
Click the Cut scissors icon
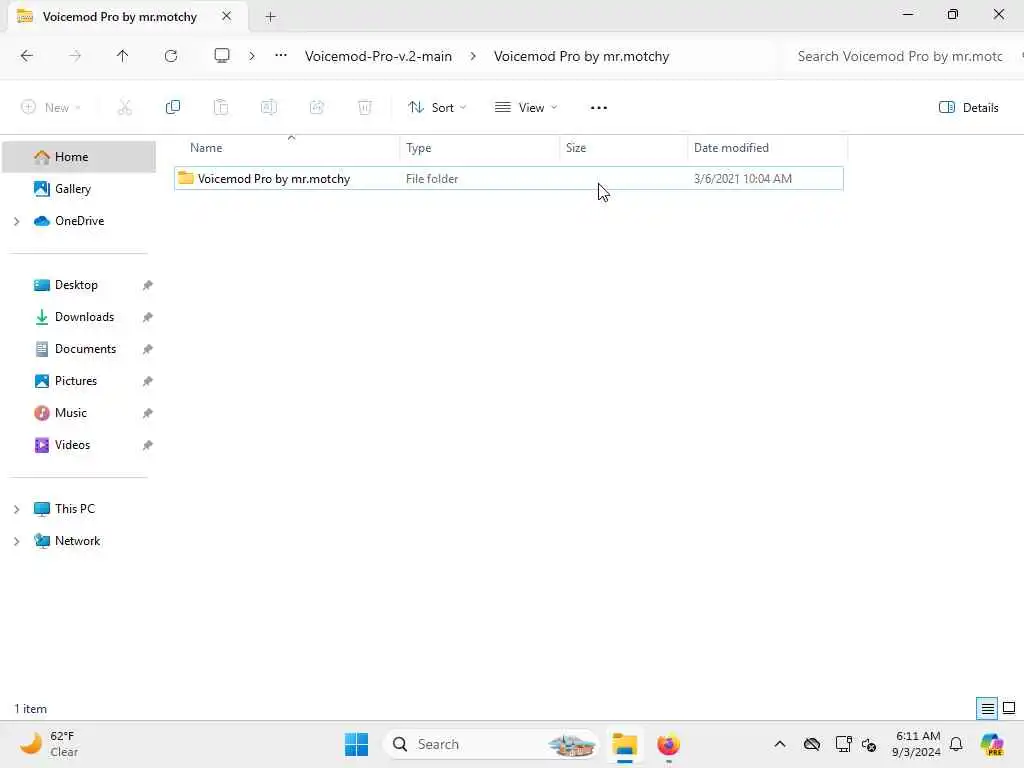coord(125,108)
